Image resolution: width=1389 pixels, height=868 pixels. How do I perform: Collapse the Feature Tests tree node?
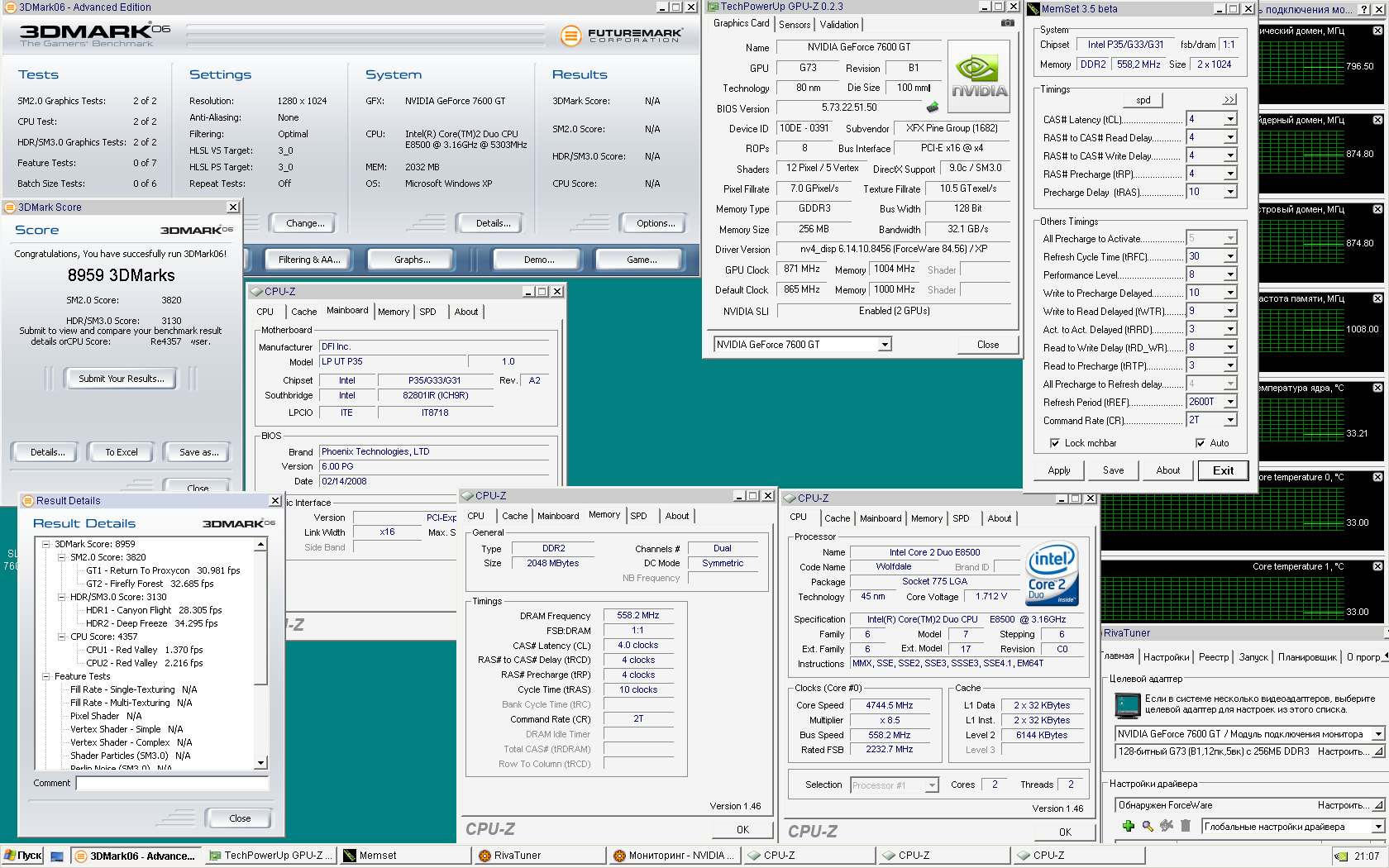coord(46,676)
